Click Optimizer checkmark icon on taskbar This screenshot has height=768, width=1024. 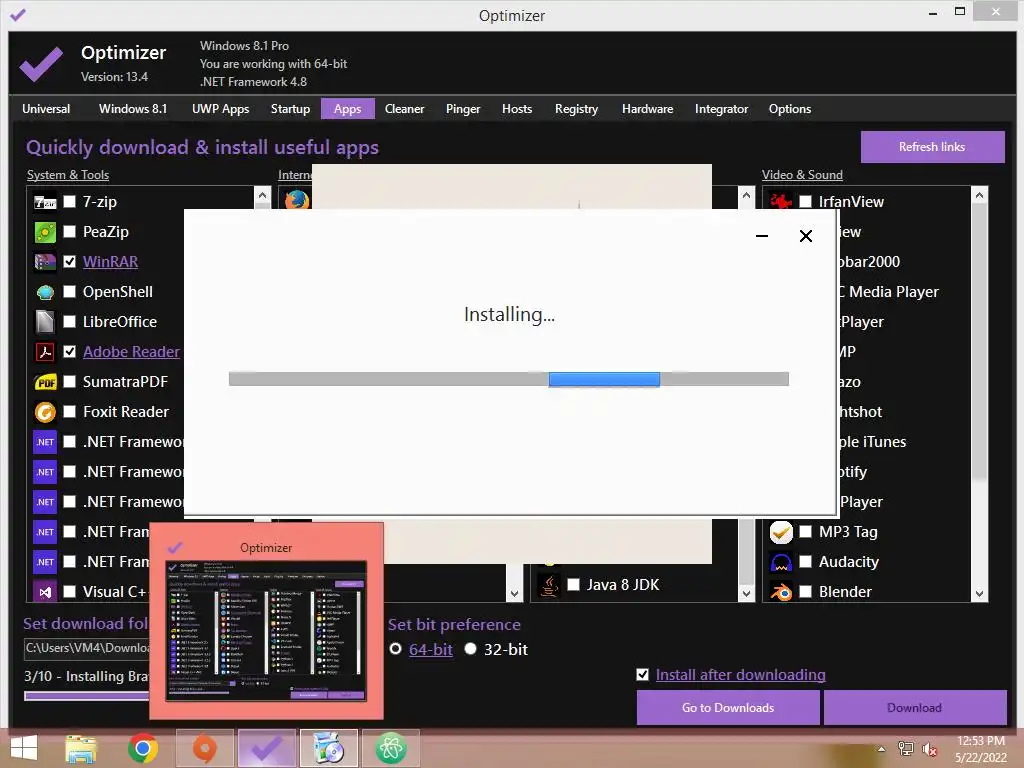pos(266,748)
